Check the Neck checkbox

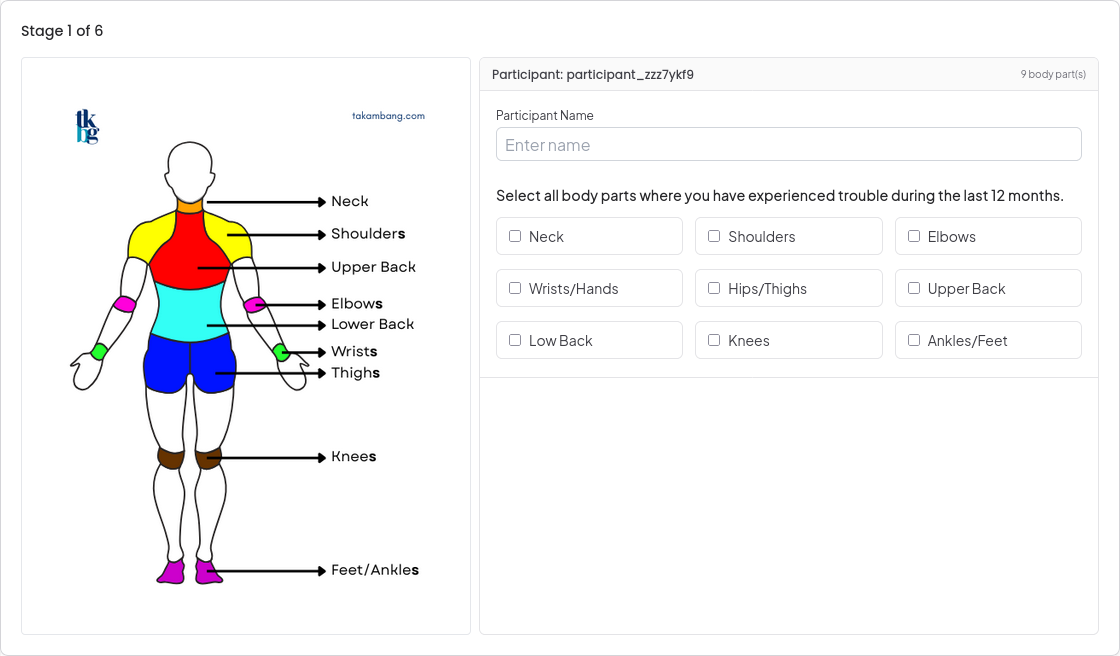tap(515, 236)
